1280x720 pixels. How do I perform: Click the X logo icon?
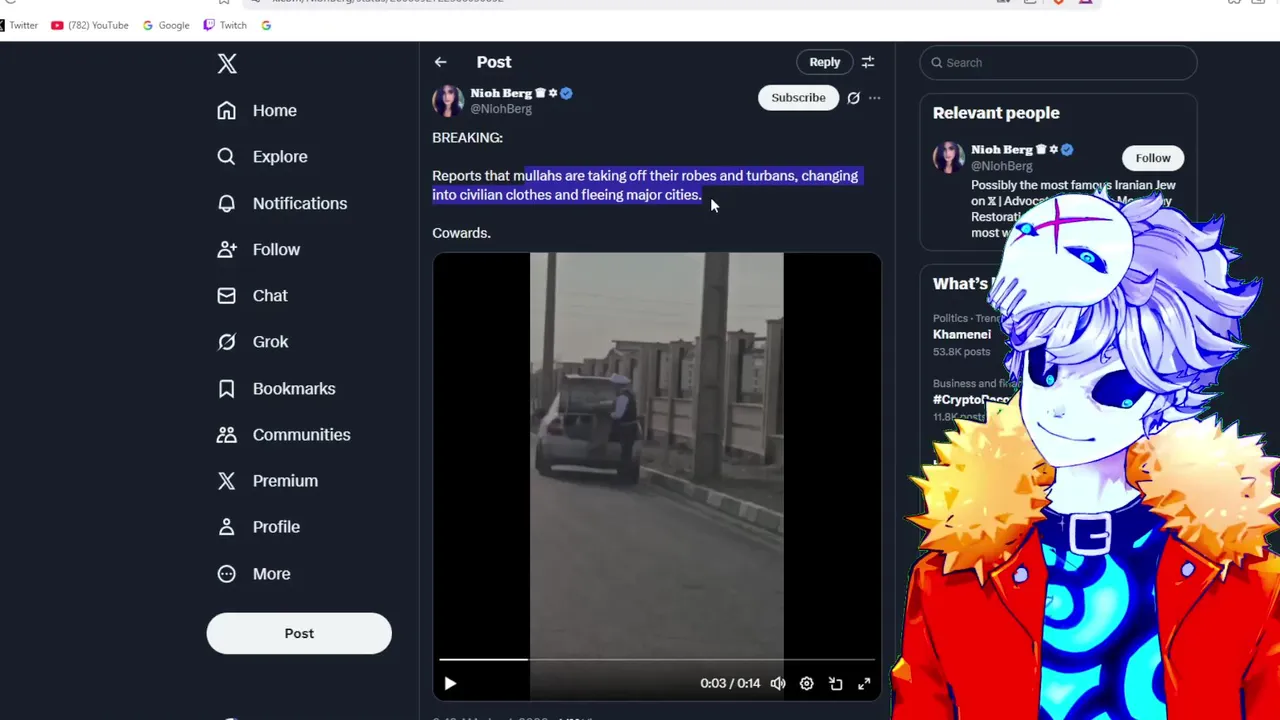click(x=227, y=64)
